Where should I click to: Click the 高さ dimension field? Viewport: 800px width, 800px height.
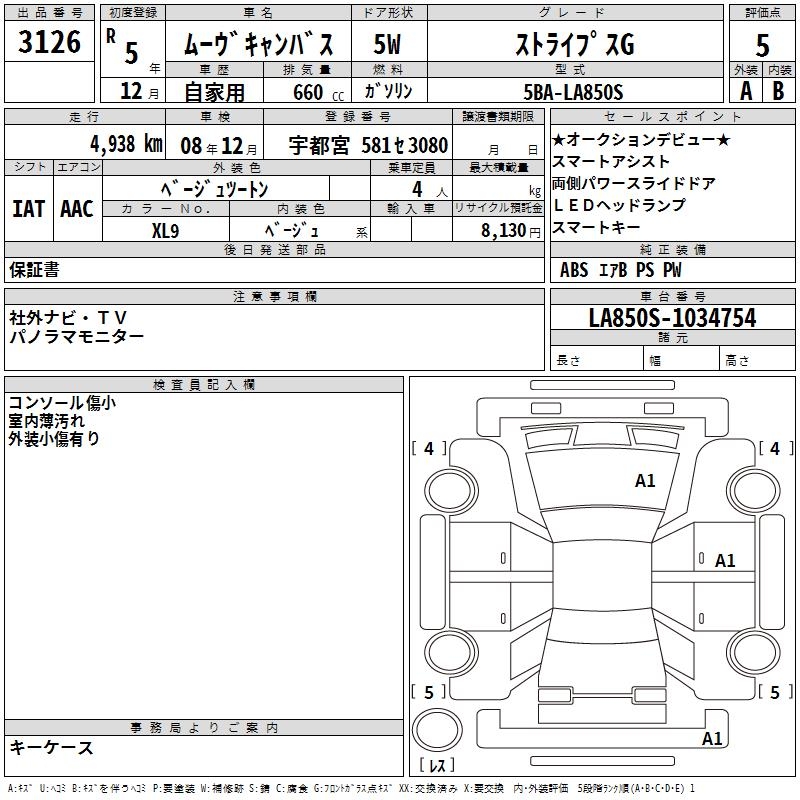pyautogui.click(x=757, y=360)
